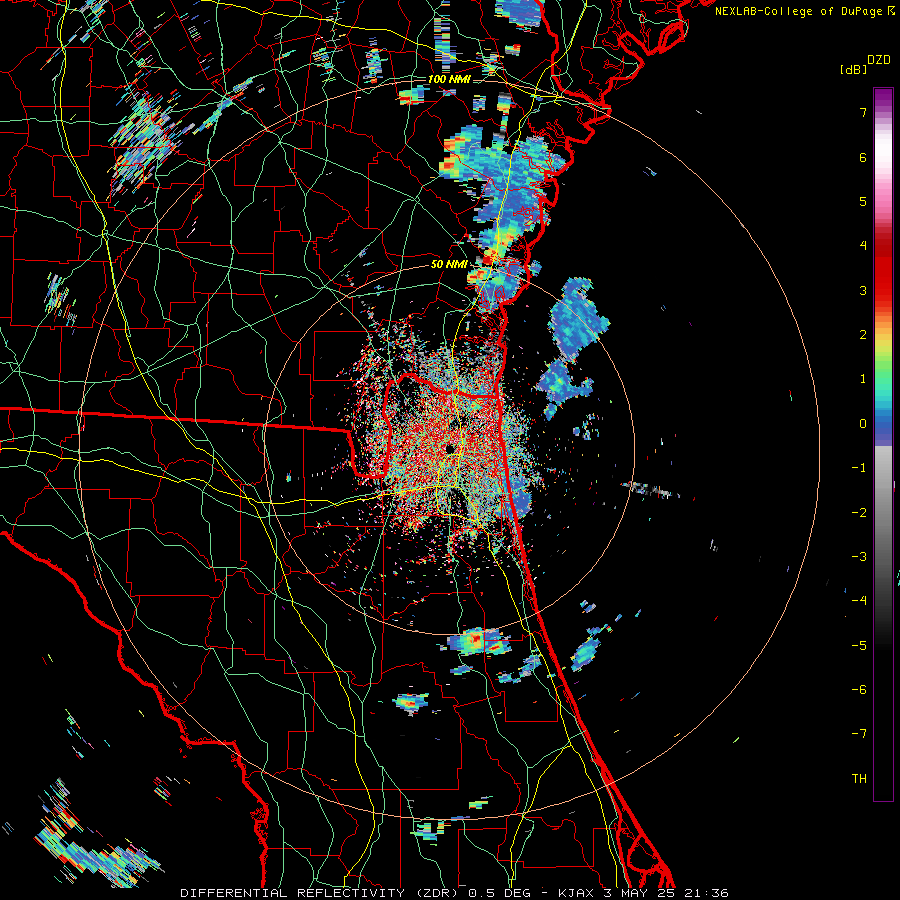Click the legend value -4

coord(859,600)
